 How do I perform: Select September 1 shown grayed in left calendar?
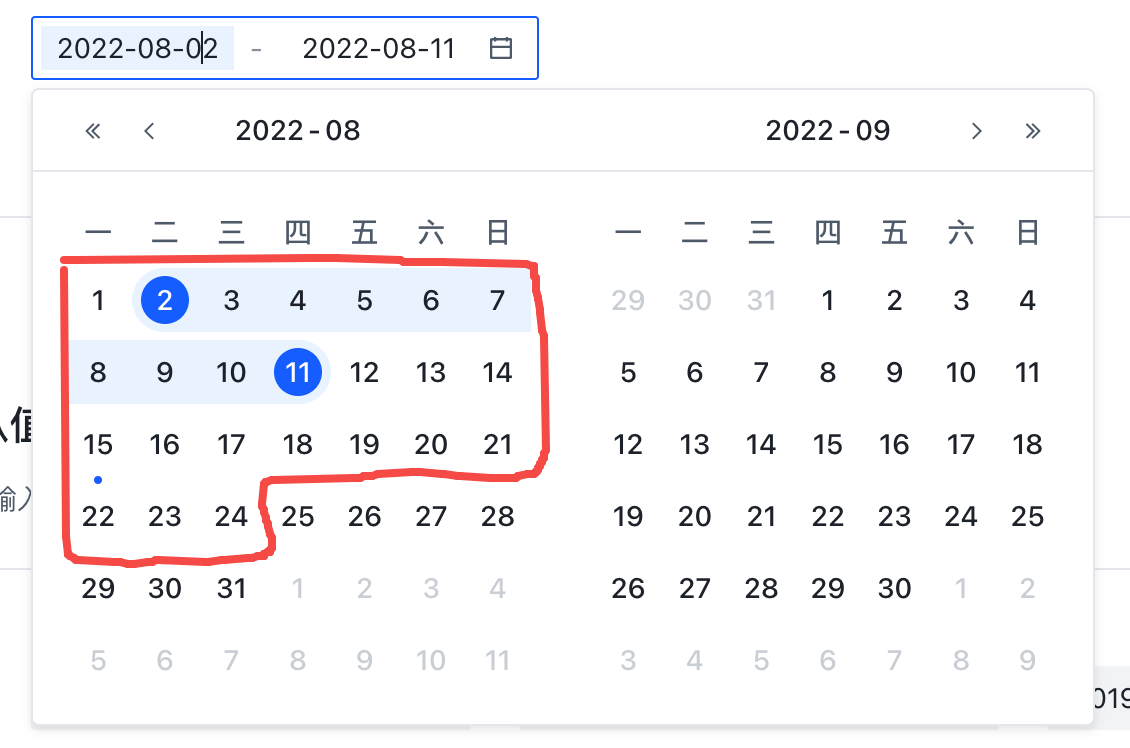pos(298,588)
